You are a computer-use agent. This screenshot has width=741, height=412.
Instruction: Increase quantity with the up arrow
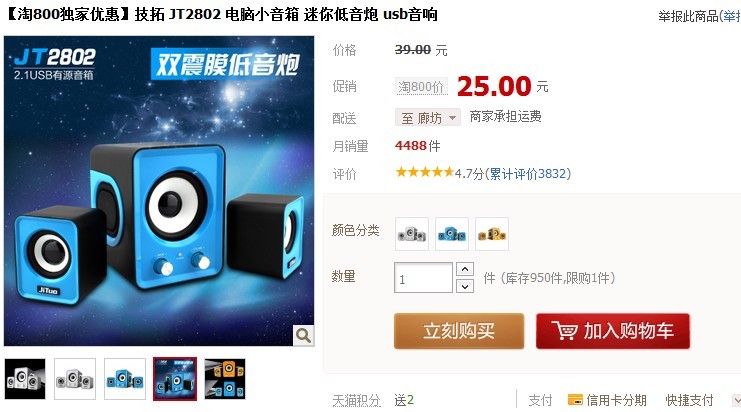[465, 269]
